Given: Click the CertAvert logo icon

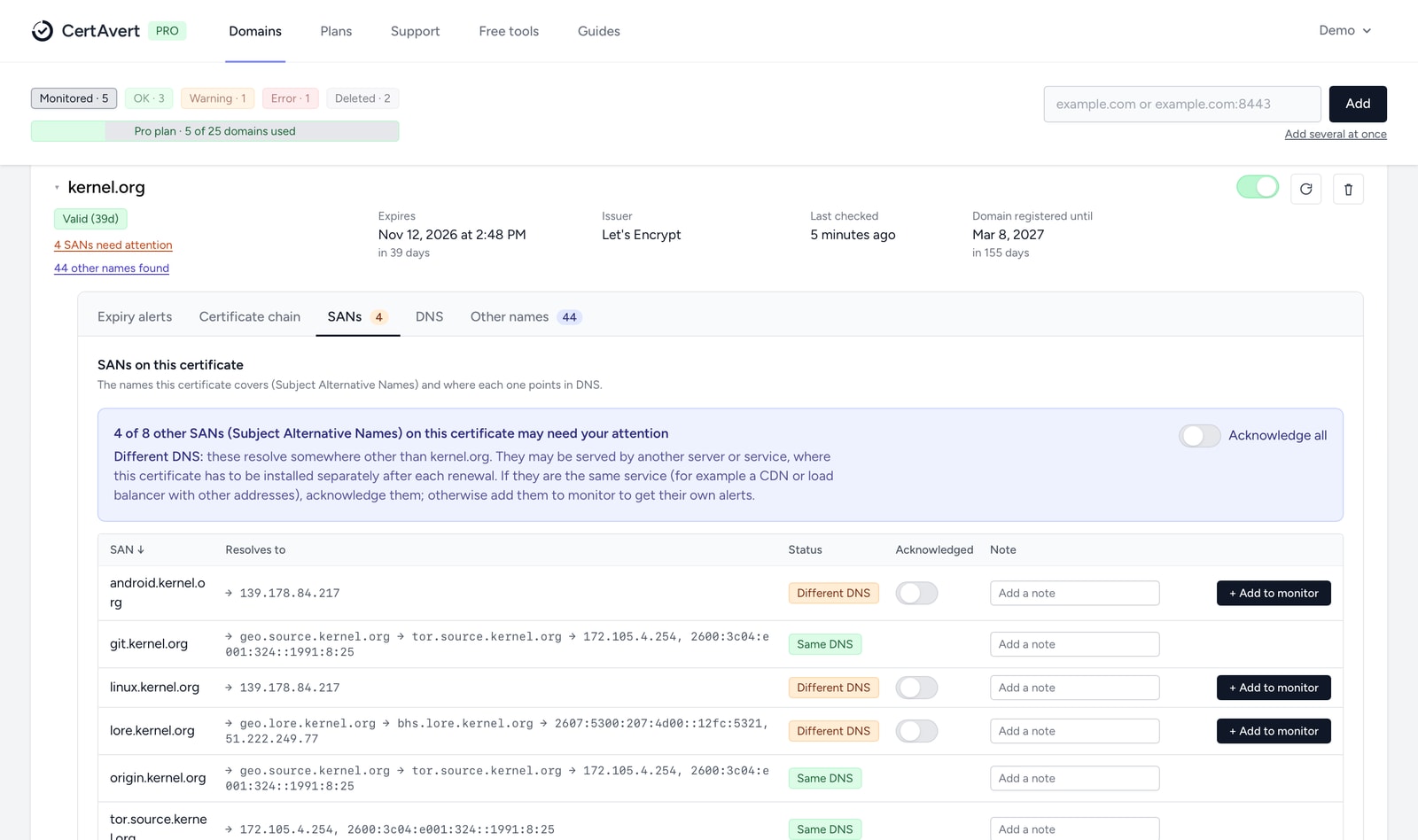Looking at the screenshot, I should point(43,31).
